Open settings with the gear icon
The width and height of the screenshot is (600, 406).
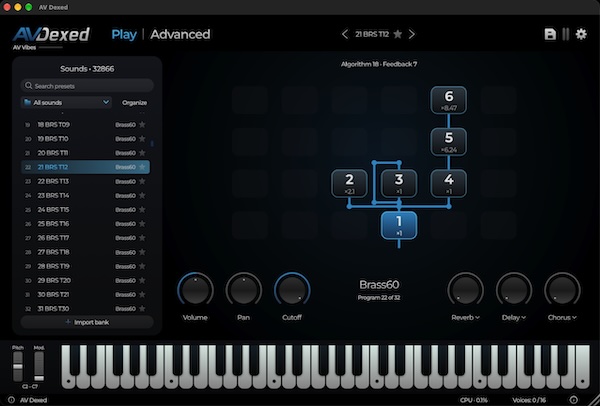[x=581, y=34]
